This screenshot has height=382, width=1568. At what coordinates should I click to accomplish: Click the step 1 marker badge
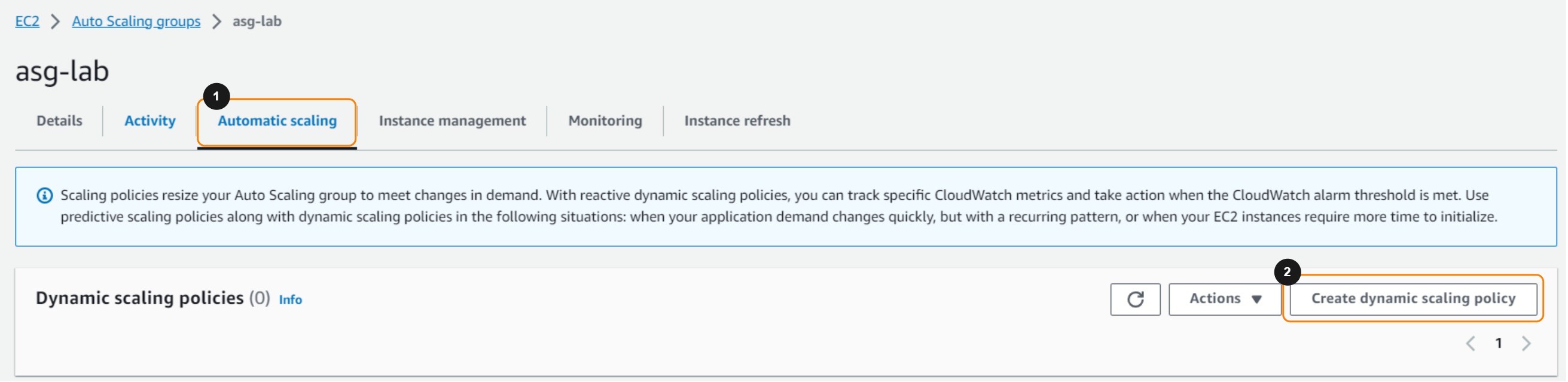click(x=216, y=96)
